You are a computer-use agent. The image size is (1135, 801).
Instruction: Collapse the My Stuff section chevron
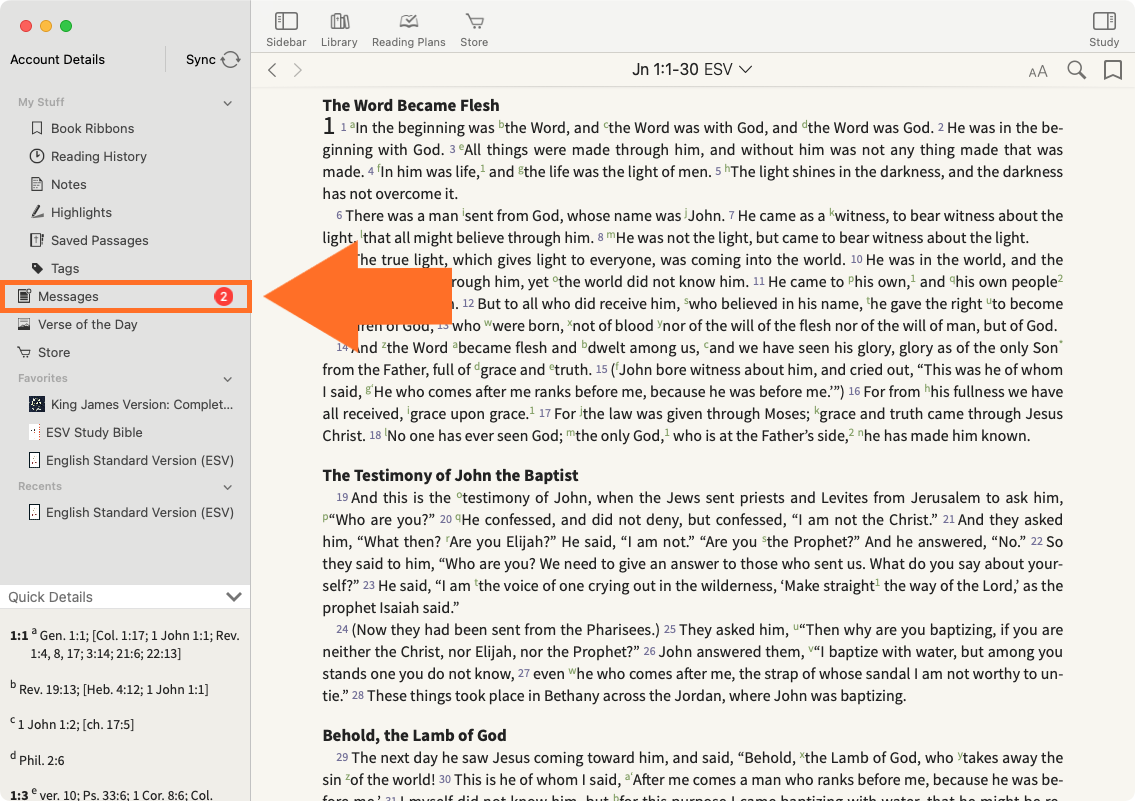click(227, 103)
